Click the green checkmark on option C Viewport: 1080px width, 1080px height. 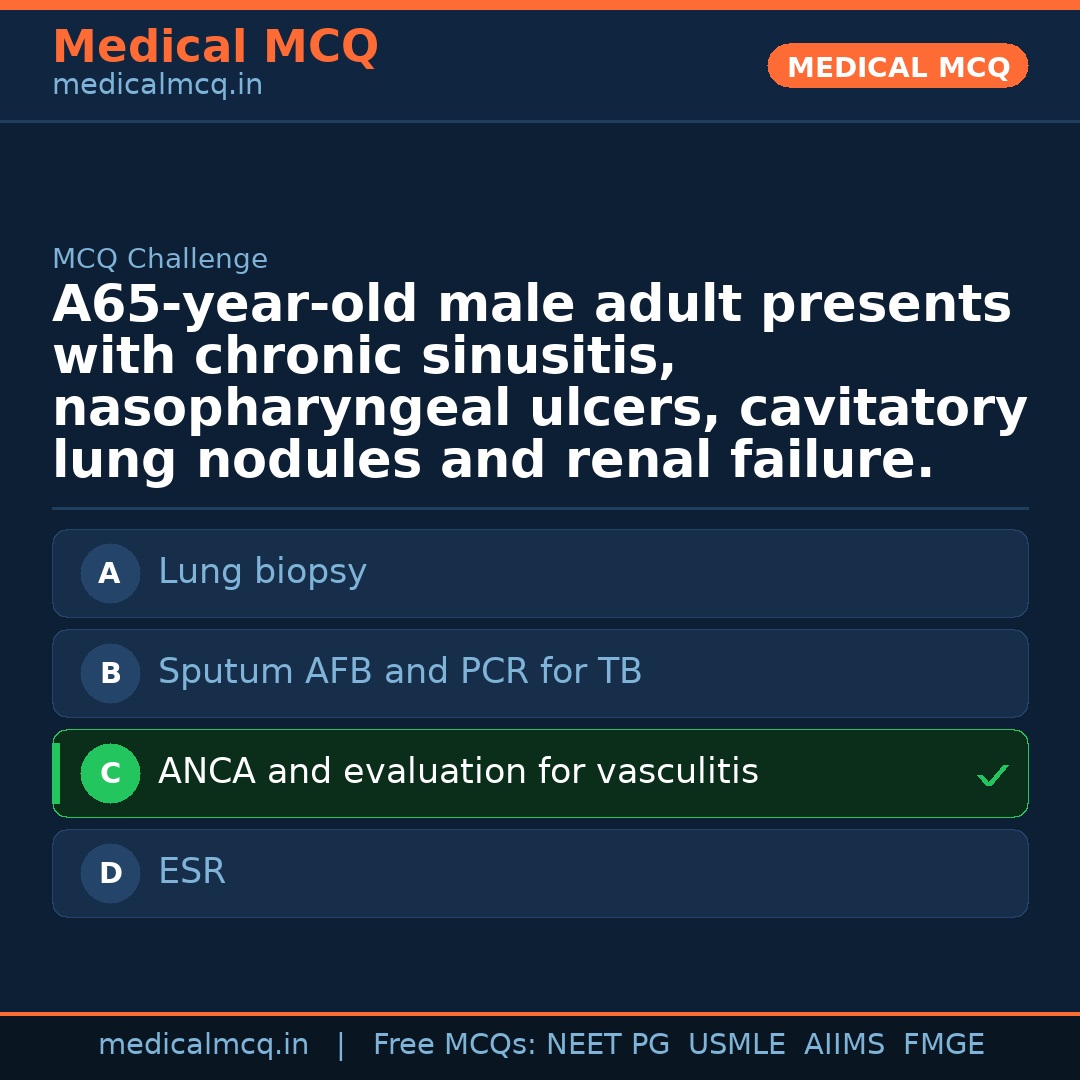[x=992, y=775]
